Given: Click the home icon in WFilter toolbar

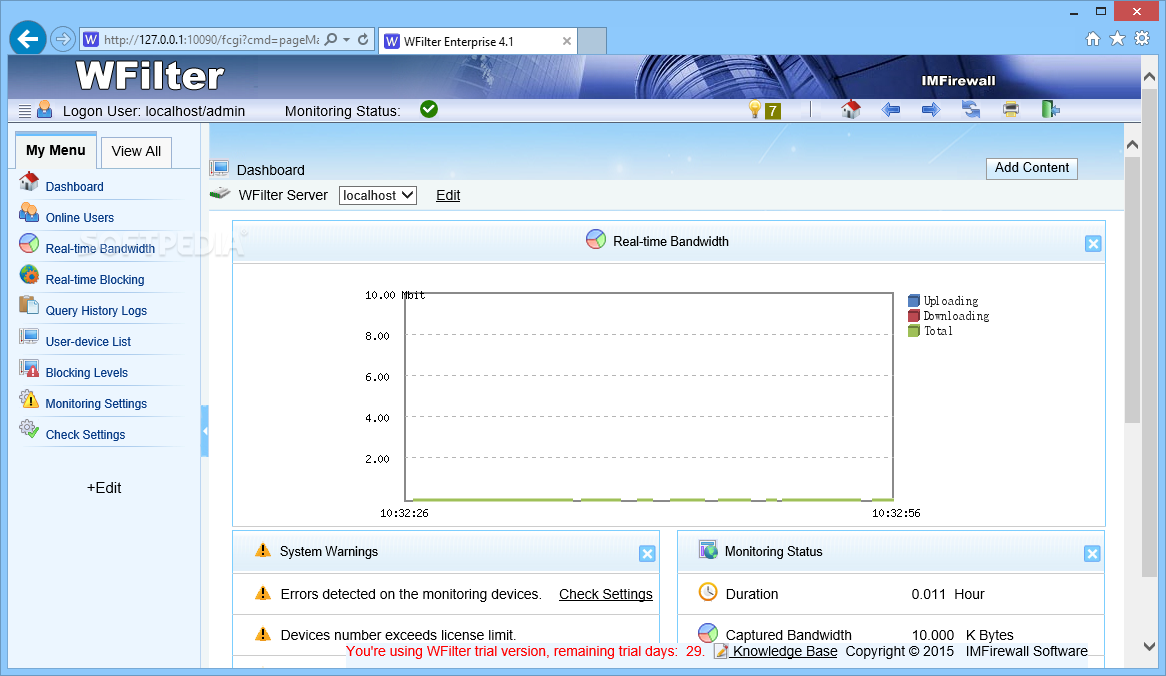Looking at the screenshot, I should click(x=851, y=109).
